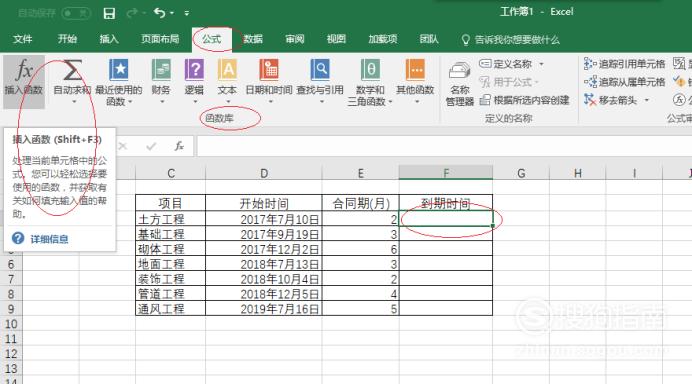692x384 pixels.
Task: Select cell containing 土方工程
Action: coord(170,219)
